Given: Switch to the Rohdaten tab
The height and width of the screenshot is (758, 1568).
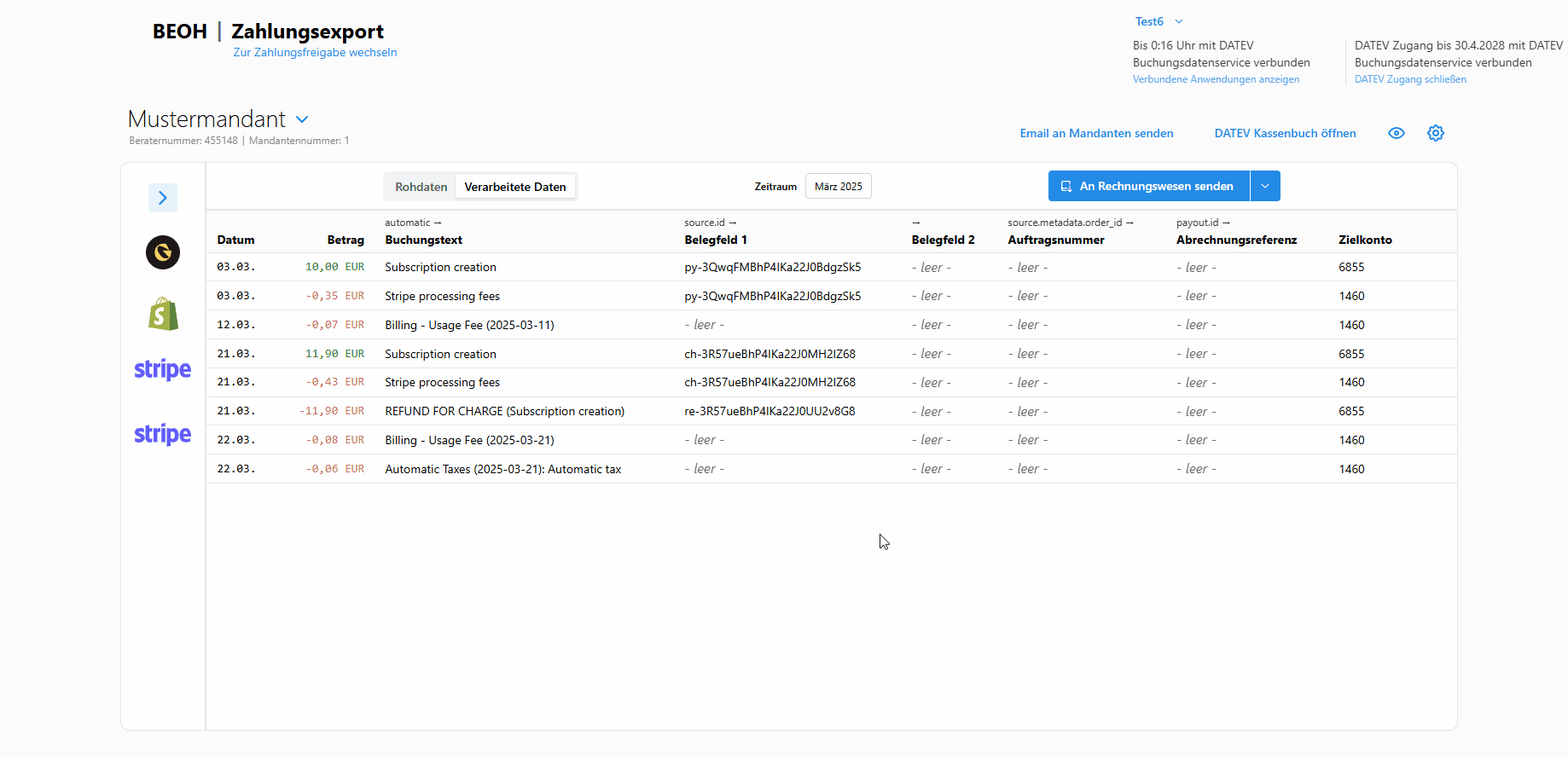Looking at the screenshot, I should click(421, 187).
